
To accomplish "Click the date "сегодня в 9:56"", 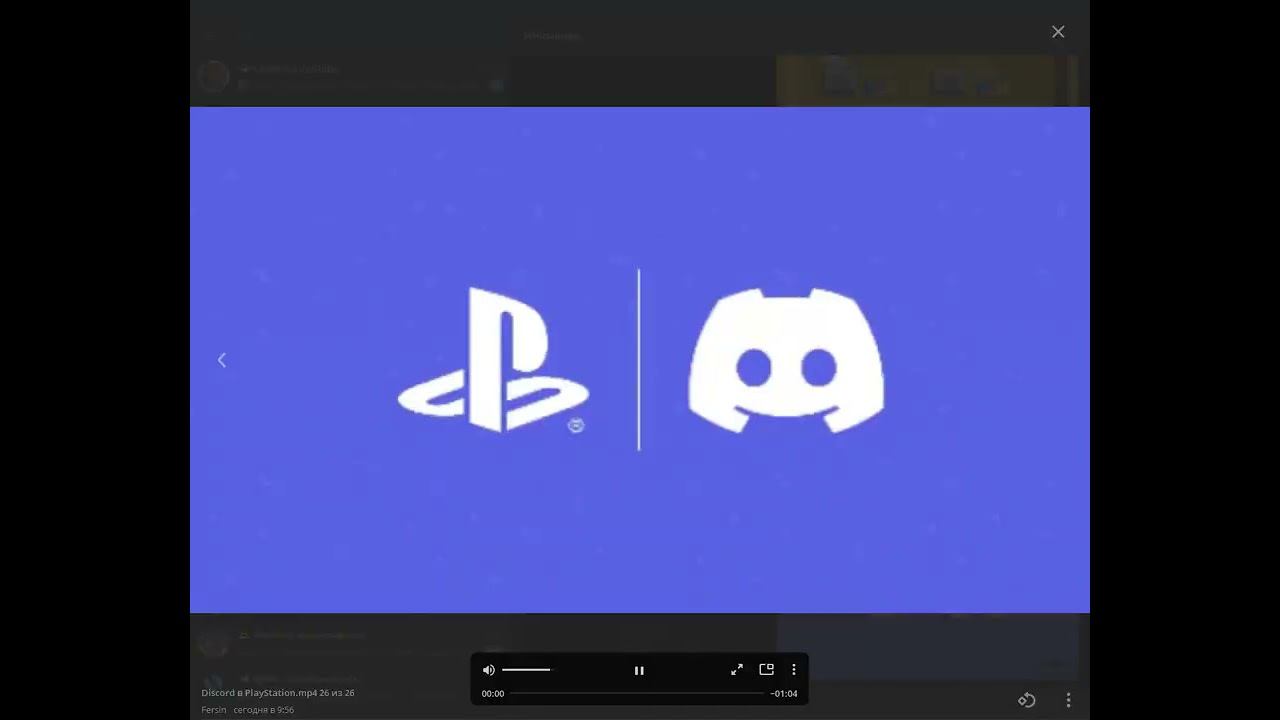I will 264,710.
